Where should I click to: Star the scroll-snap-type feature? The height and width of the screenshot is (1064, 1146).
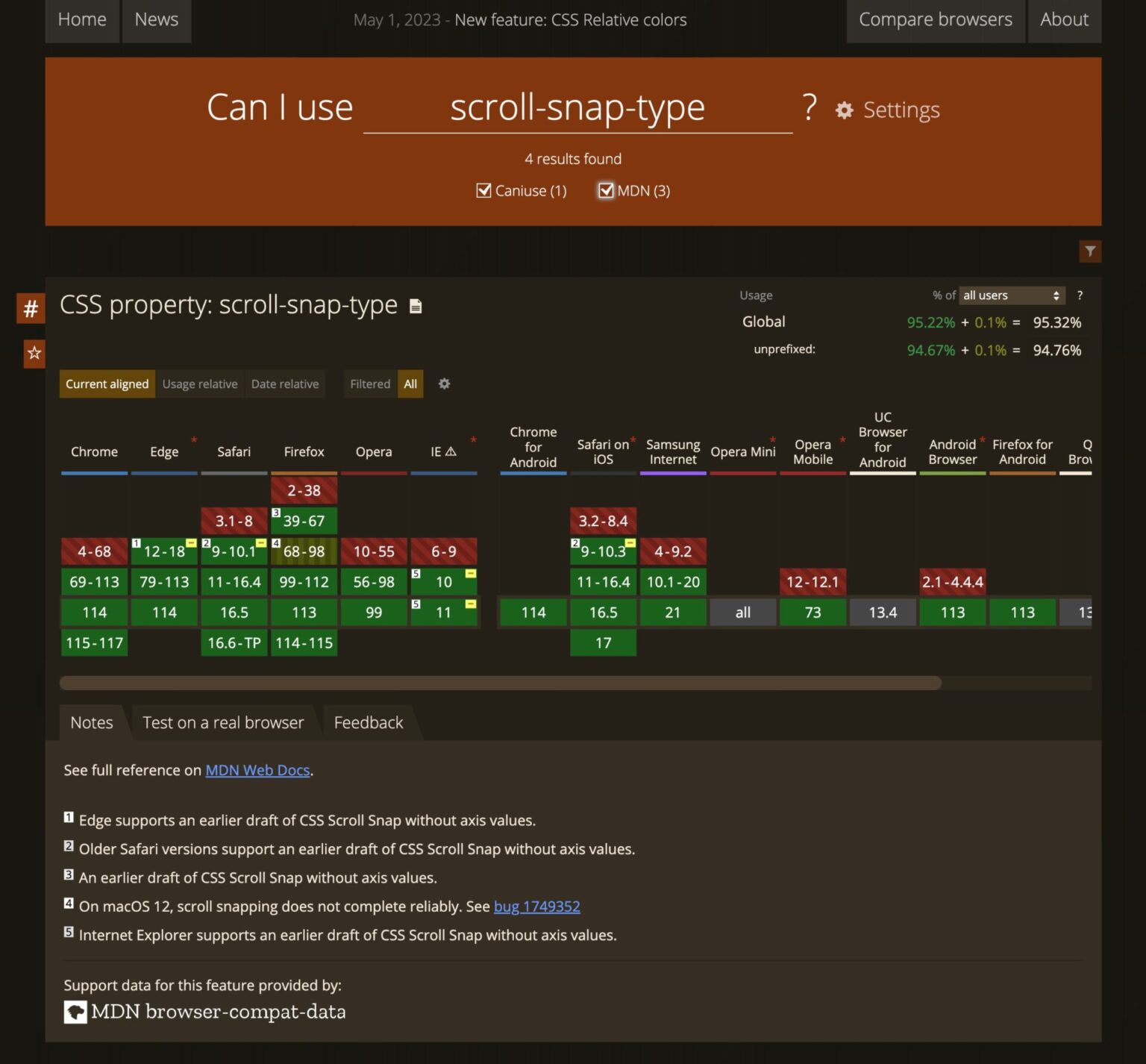[34, 354]
